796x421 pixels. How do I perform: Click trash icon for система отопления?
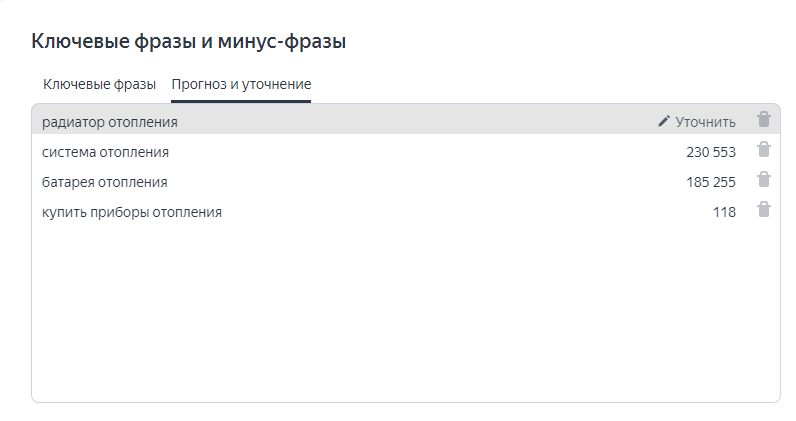point(764,150)
